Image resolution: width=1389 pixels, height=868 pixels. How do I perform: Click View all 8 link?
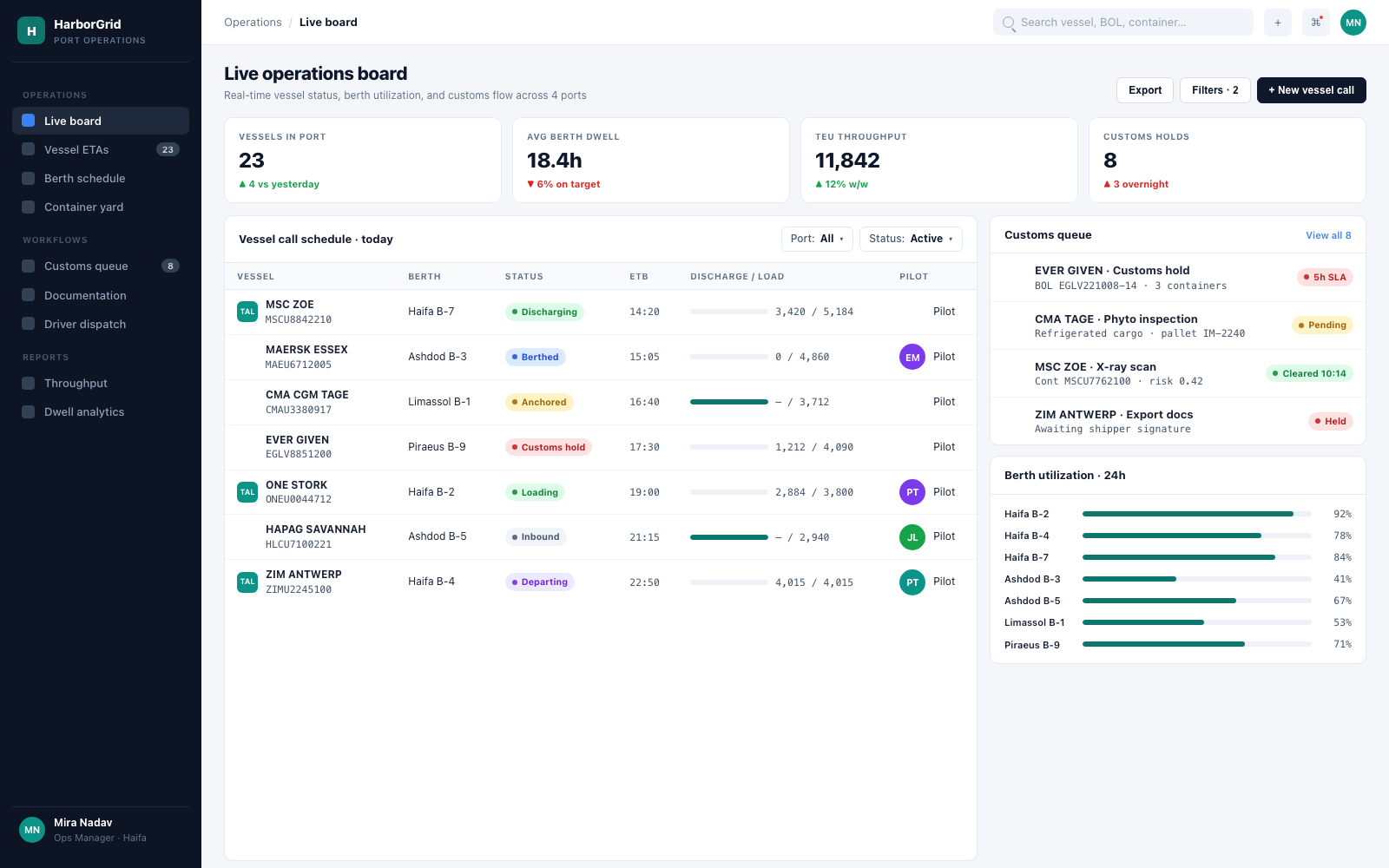coord(1328,235)
